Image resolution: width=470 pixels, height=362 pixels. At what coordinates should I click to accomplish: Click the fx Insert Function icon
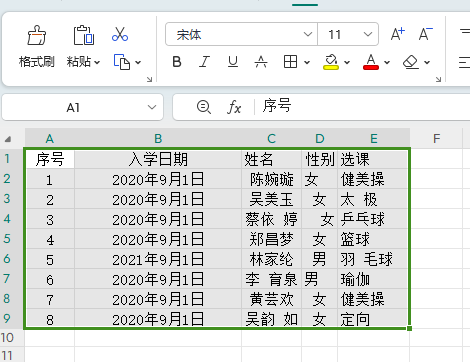[x=234, y=107]
